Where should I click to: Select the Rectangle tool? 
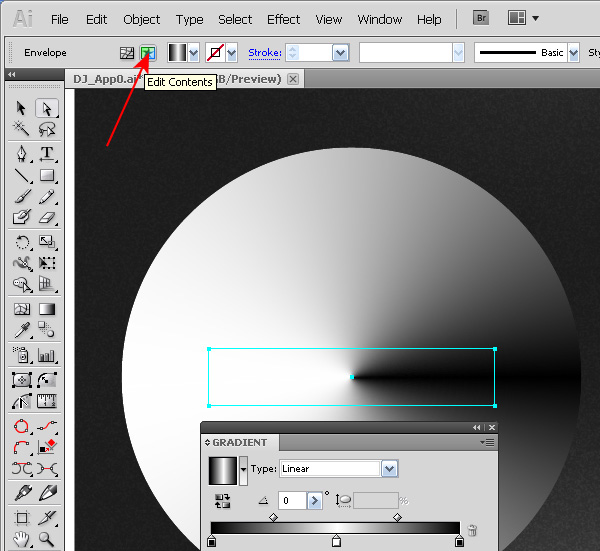tap(47, 176)
